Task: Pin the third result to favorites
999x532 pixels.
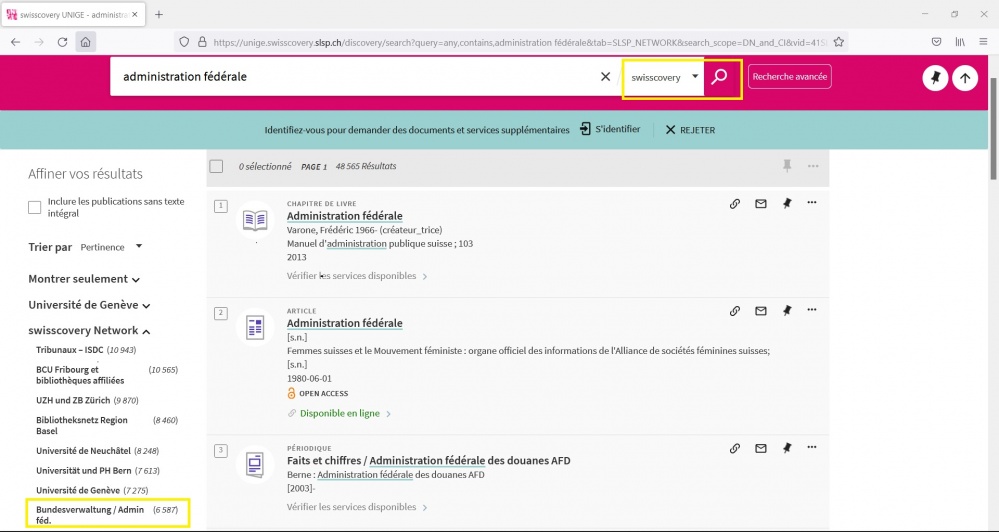Action: pos(786,448)
